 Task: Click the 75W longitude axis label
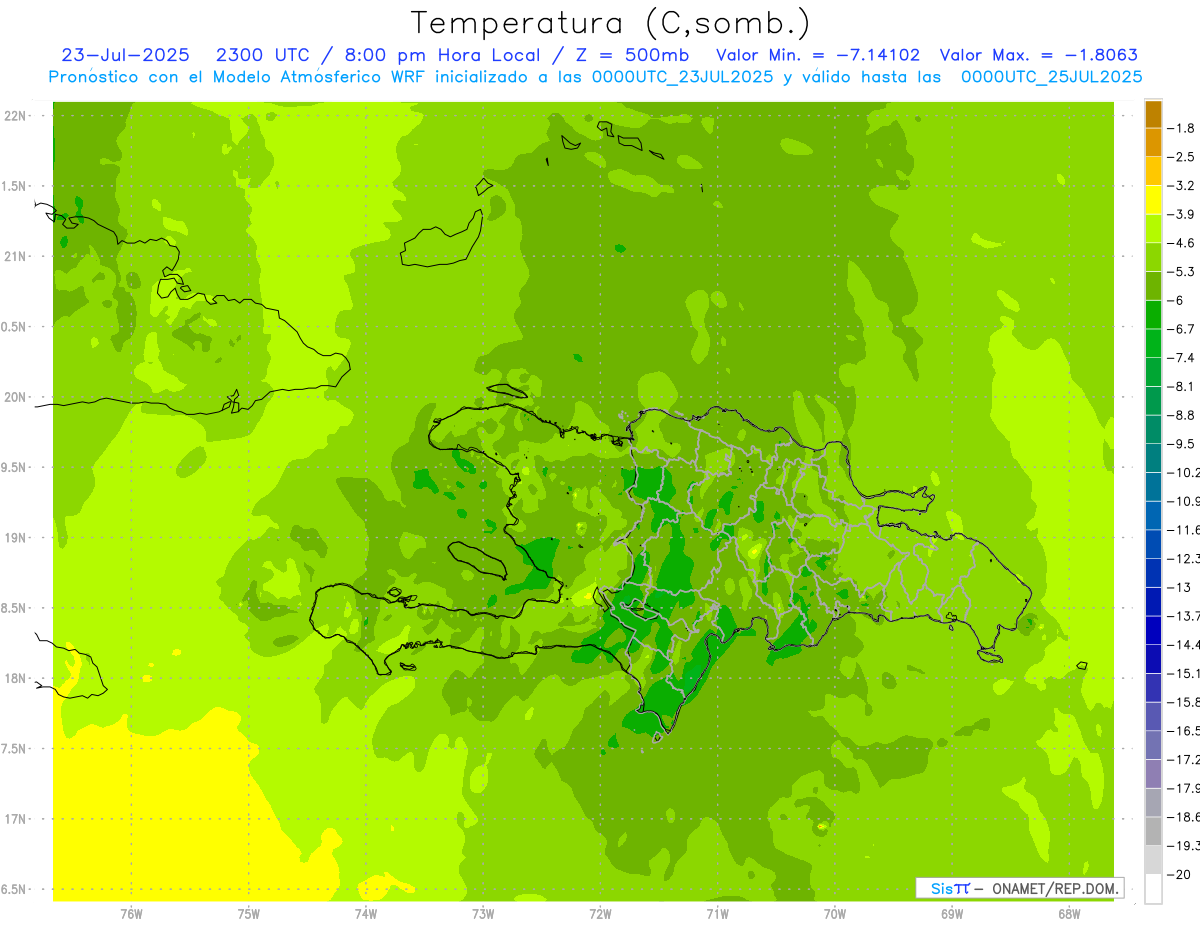249,914
